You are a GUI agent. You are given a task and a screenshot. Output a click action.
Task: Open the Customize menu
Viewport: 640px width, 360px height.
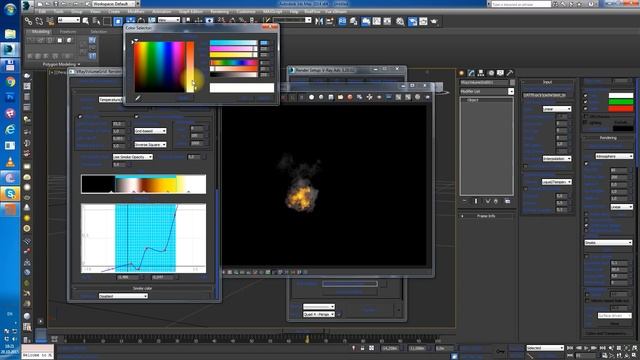click(x=246, y=12)
